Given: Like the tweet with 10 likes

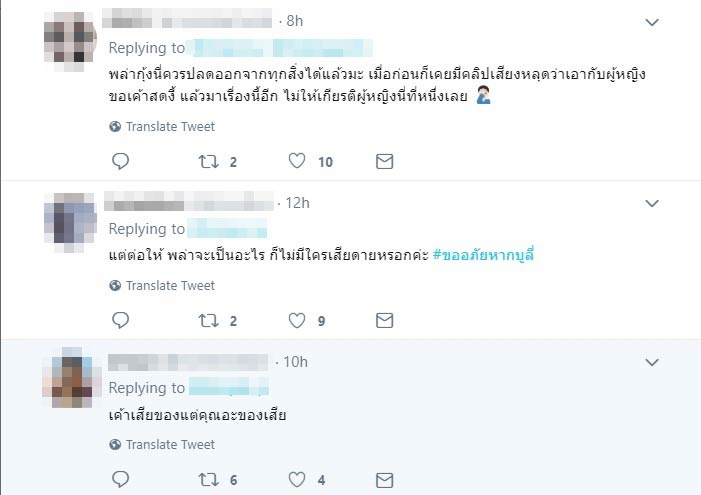Looking at the screenshot, I should click(297, 161).
